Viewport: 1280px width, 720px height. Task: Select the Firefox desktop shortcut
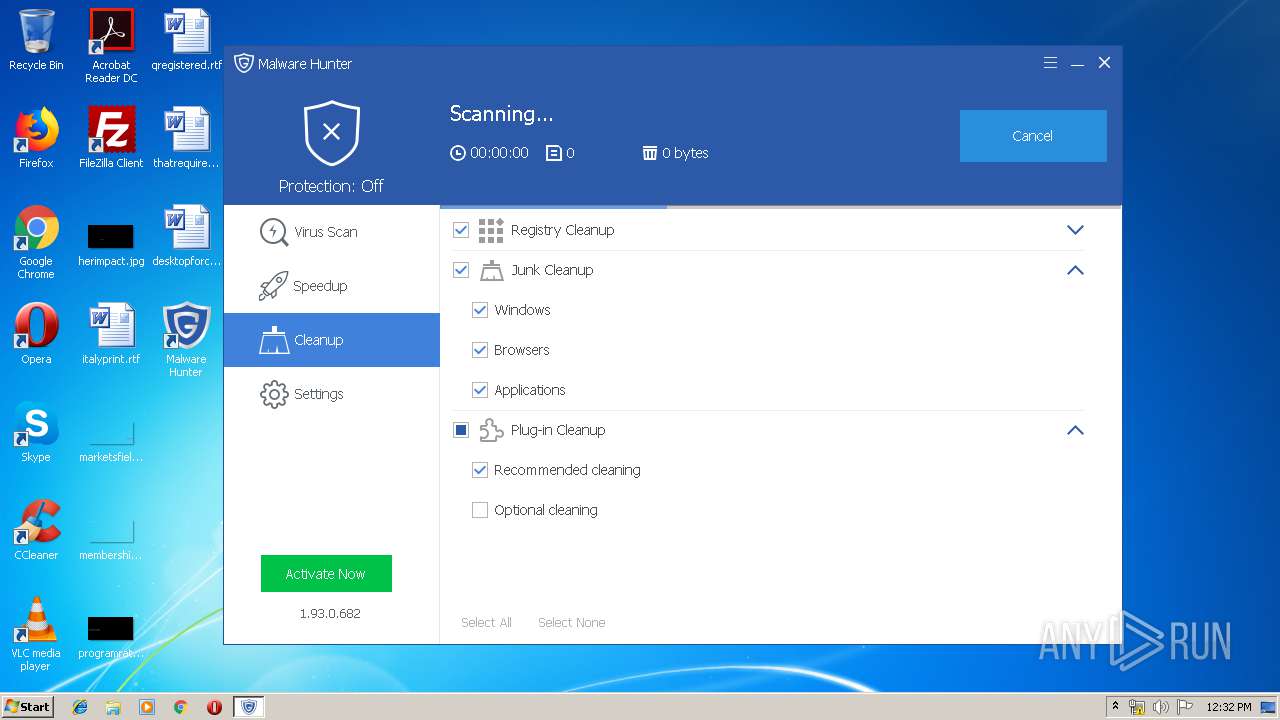[x=36, y=138]
